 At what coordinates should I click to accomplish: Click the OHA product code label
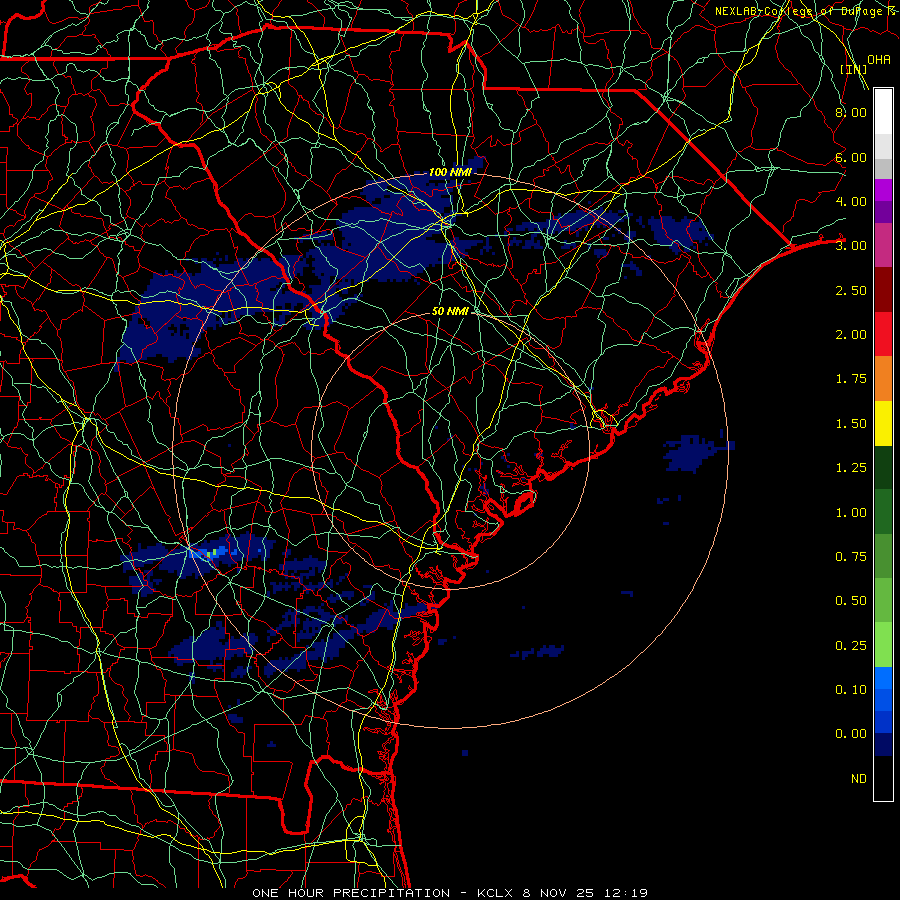pyautogui.click(x=879, y=59)
